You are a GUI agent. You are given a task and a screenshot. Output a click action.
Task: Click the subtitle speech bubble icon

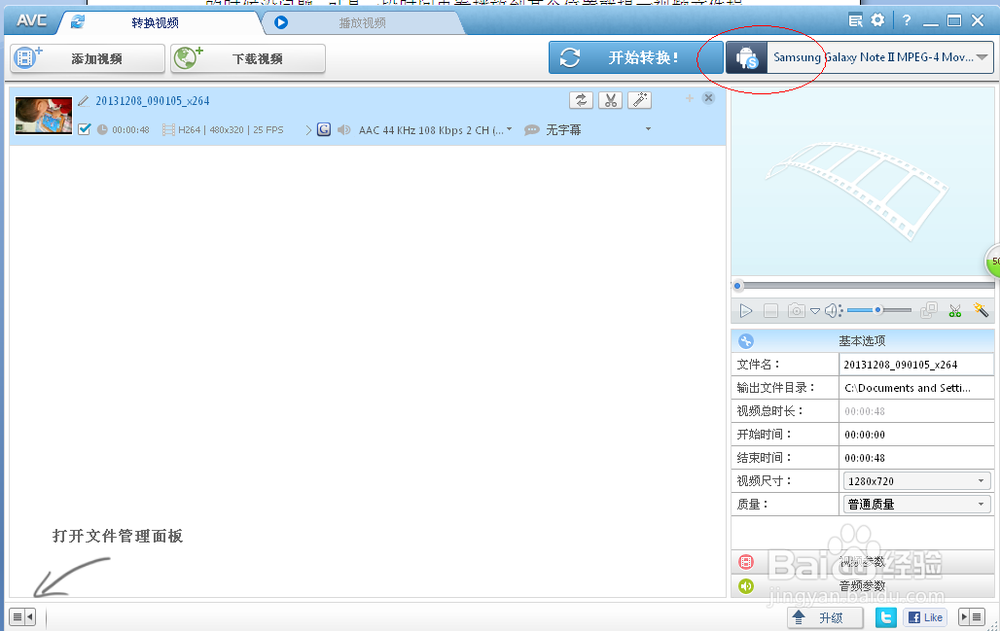[531, 130]
